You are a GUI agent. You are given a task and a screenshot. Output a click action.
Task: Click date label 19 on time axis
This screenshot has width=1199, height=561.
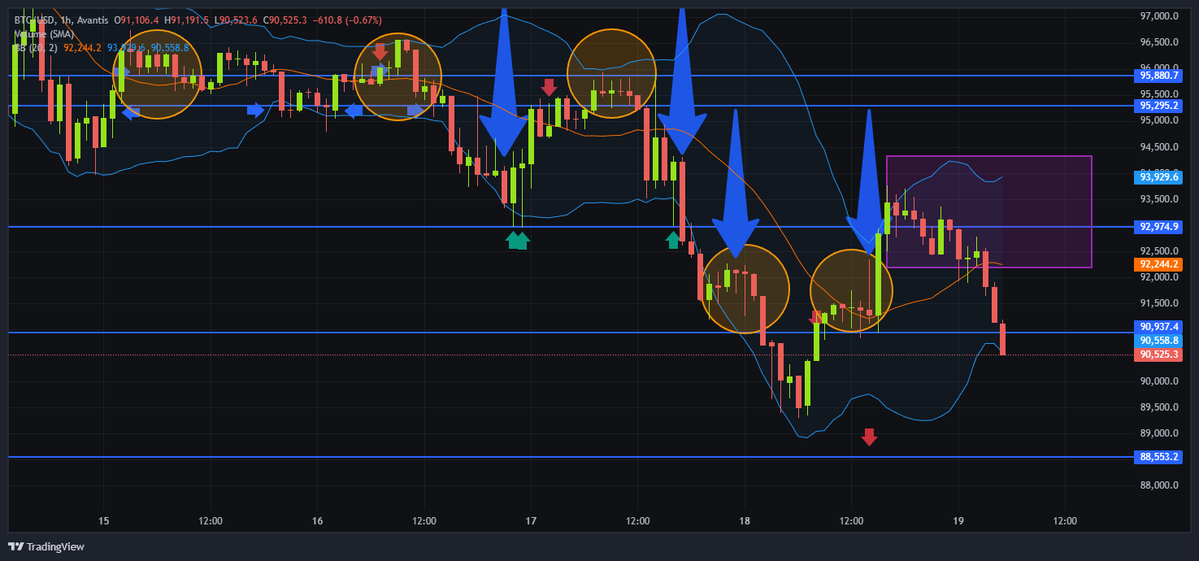[x=958, y=521]
